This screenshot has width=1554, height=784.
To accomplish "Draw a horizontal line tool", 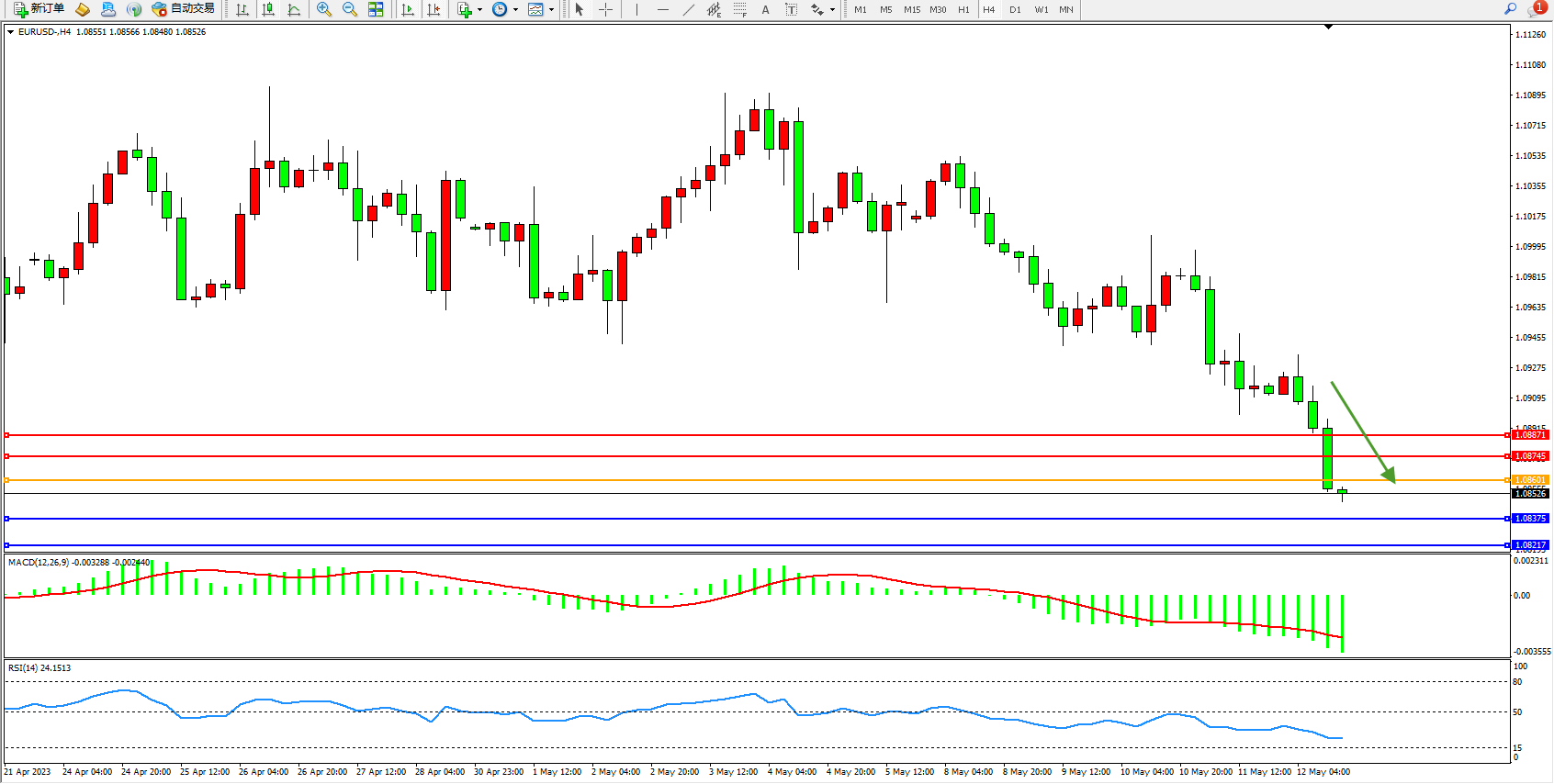I will point(662,9).
